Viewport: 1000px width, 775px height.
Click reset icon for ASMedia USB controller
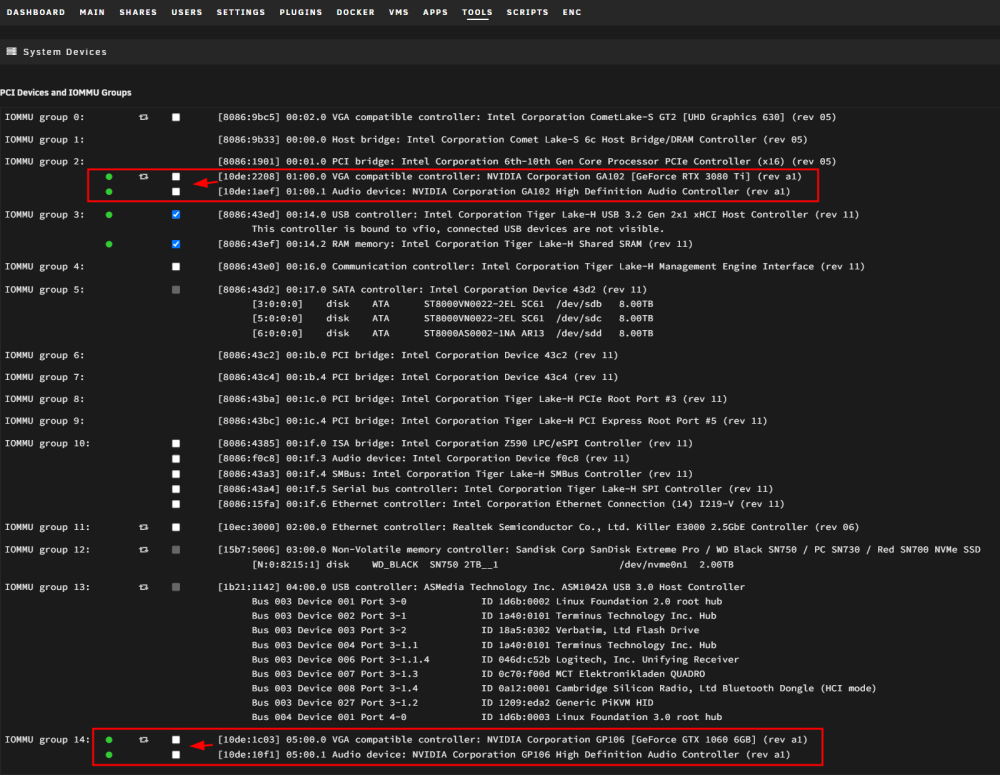click(x=143, y=587)
